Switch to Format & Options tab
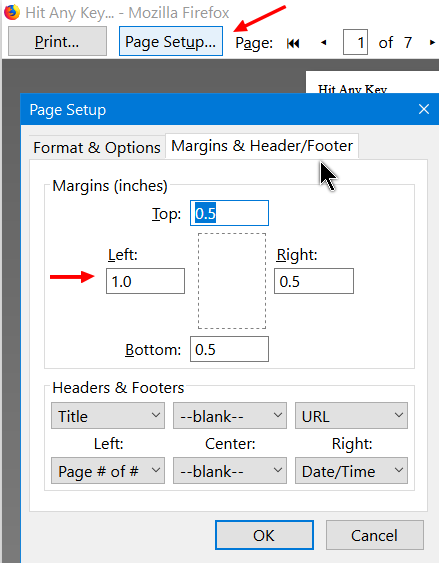This screenshot has height=563, width=439. click(x=97, y=148)
